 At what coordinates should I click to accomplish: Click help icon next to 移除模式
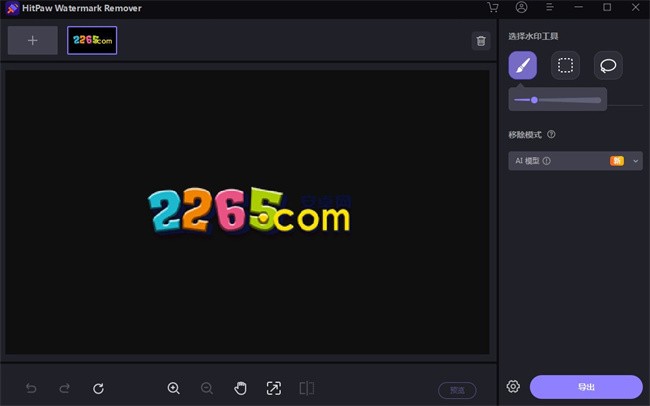(551, 134)
